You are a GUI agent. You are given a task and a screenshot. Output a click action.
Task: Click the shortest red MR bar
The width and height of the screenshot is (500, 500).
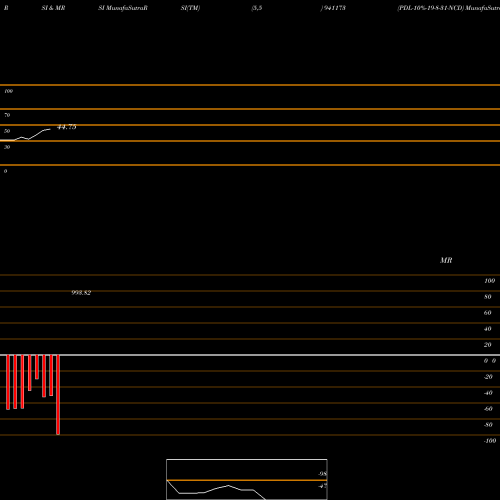tap(37, 367)
